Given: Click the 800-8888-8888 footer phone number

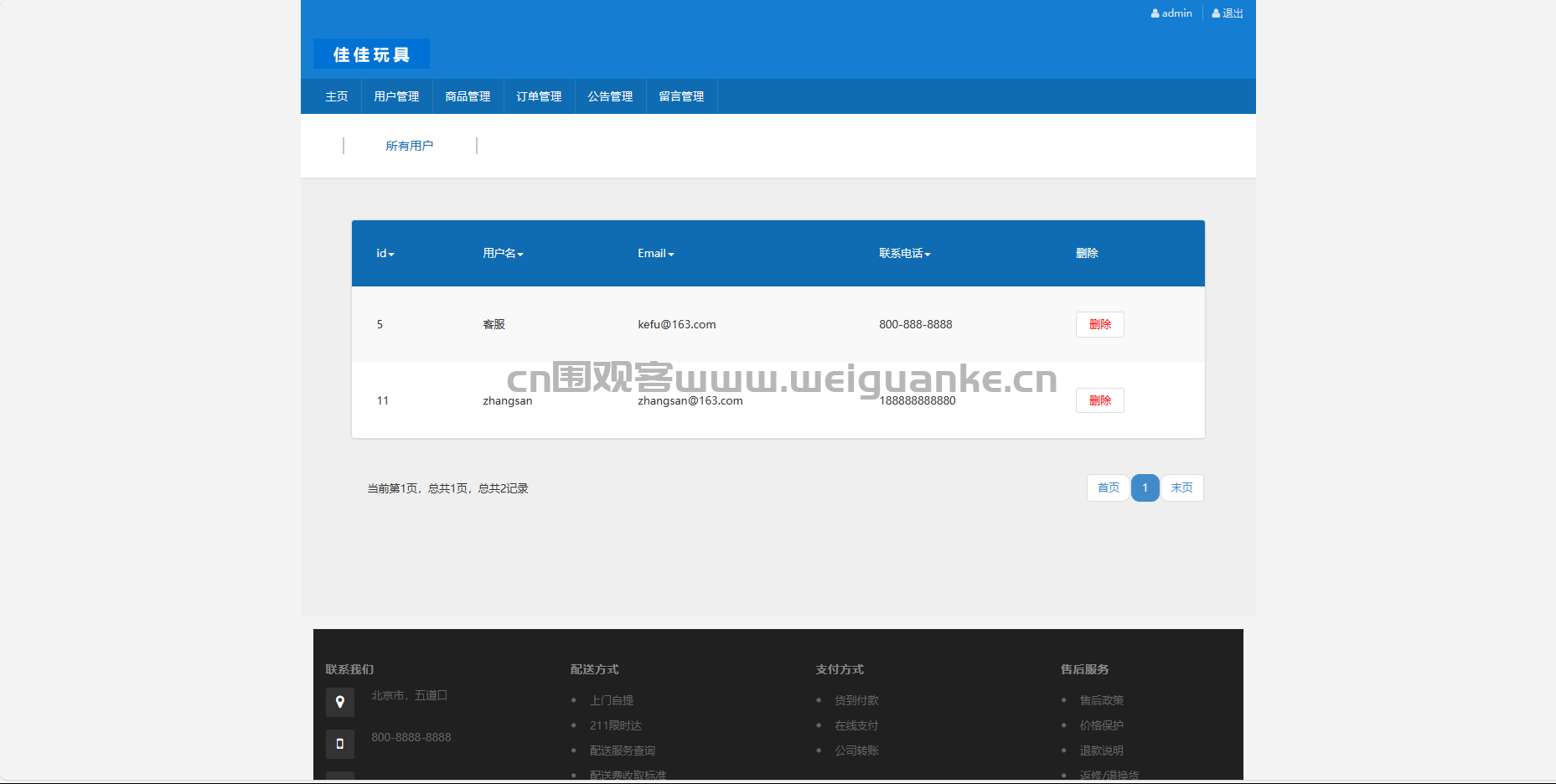Looking at the screenshot, I should (x=411, y=737).
